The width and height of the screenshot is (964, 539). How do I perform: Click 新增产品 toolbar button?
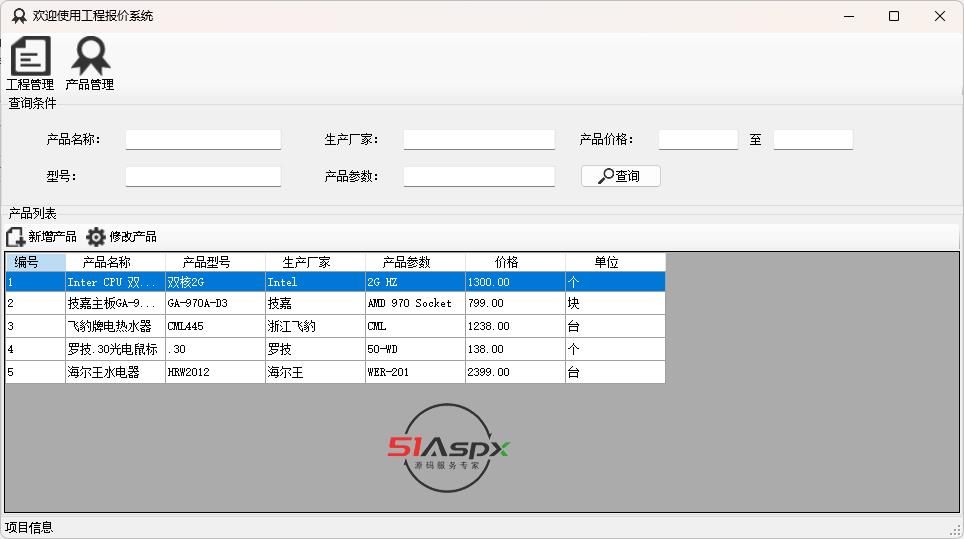(x=42, y=237)
